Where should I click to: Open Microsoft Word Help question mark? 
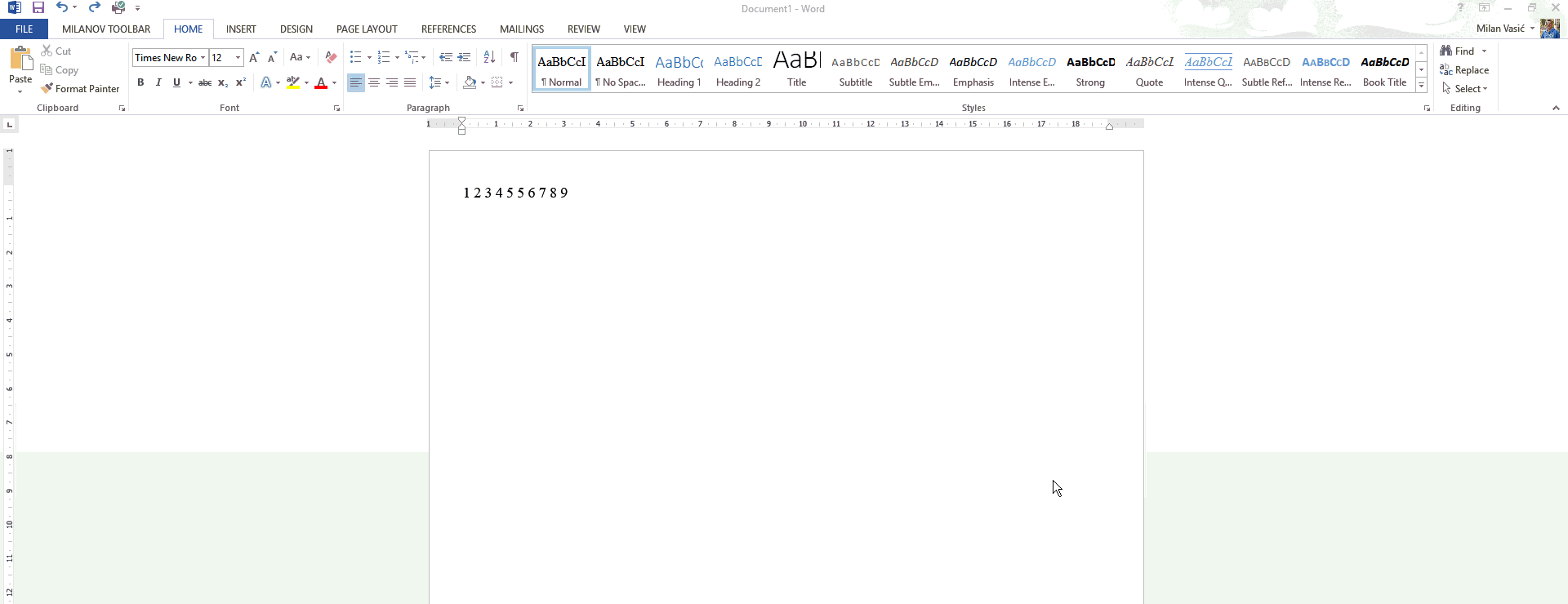click(x=1461, y=8)
